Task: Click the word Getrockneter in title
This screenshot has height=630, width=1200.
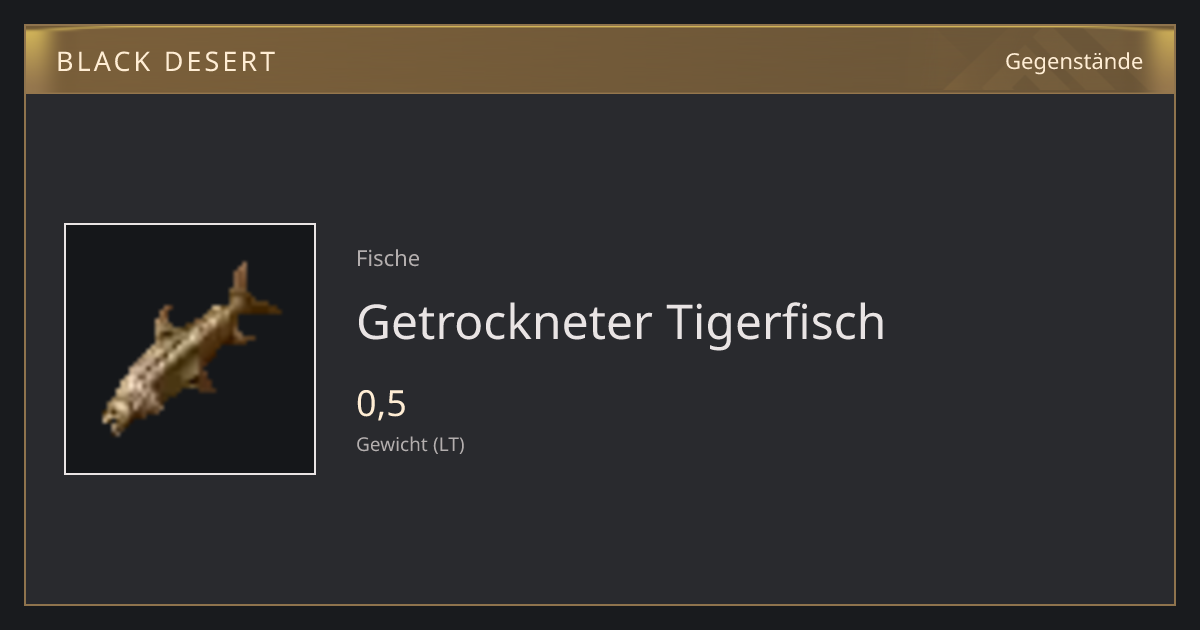Action: (x=504, y=322)
